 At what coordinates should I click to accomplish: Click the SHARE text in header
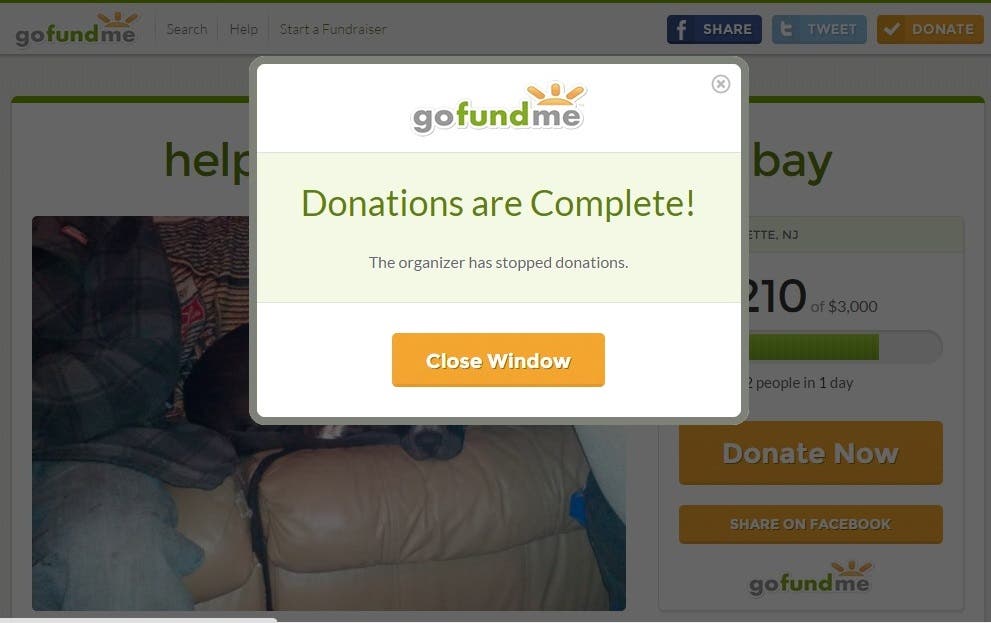[727, 30]
